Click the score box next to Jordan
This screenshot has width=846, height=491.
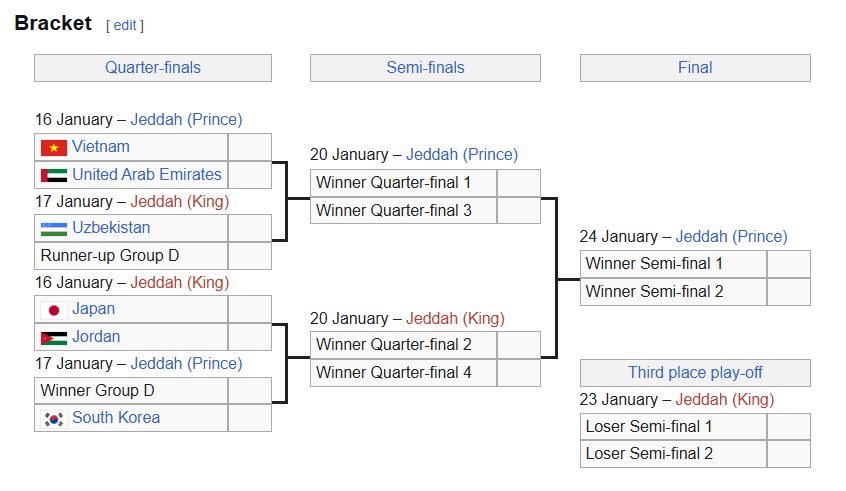pyautogui.click(x=249, y=338)
